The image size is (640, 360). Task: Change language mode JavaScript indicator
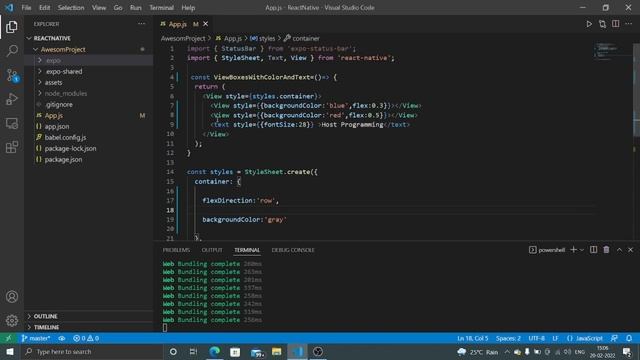(589, 338)
